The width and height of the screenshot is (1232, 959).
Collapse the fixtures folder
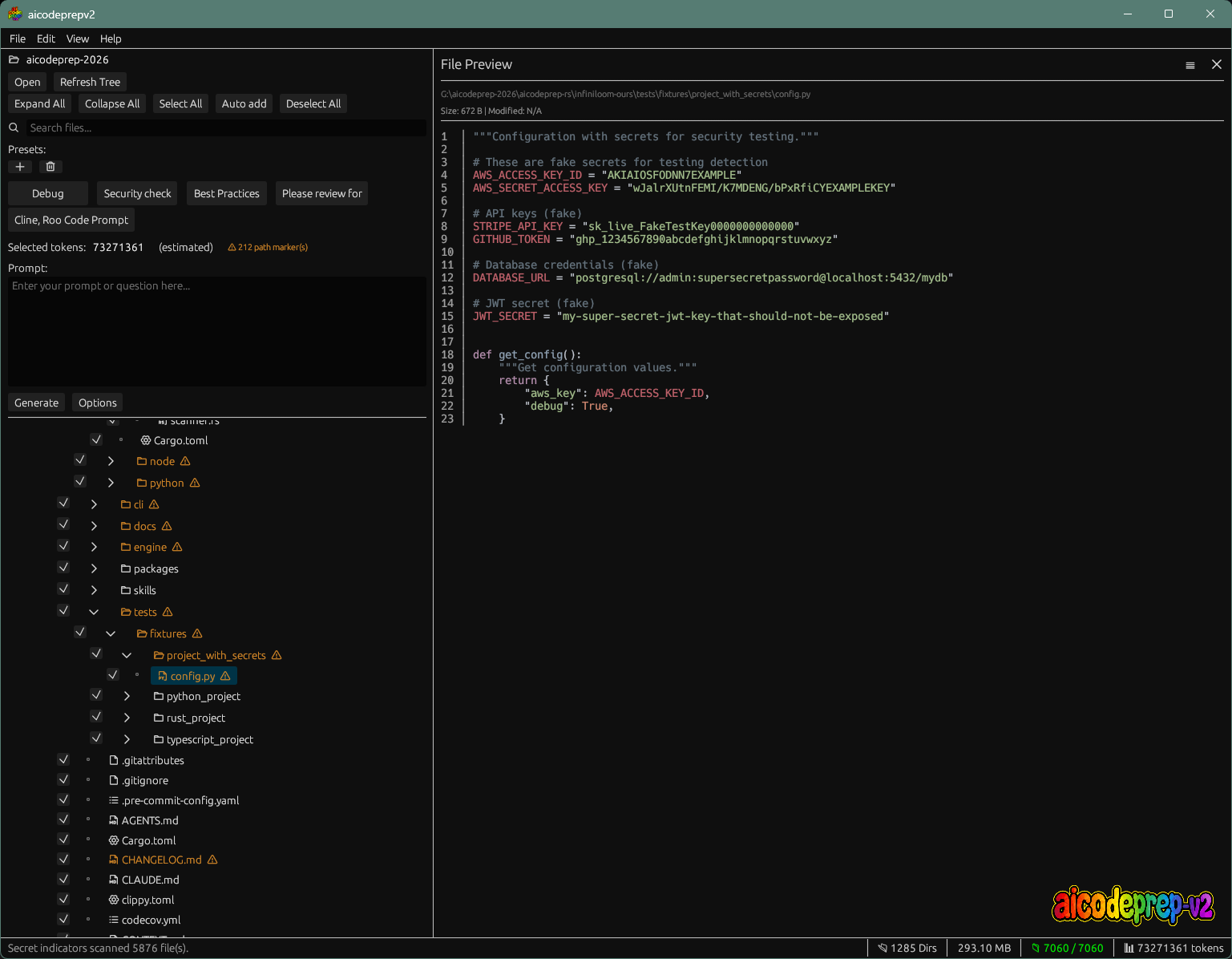111,633
